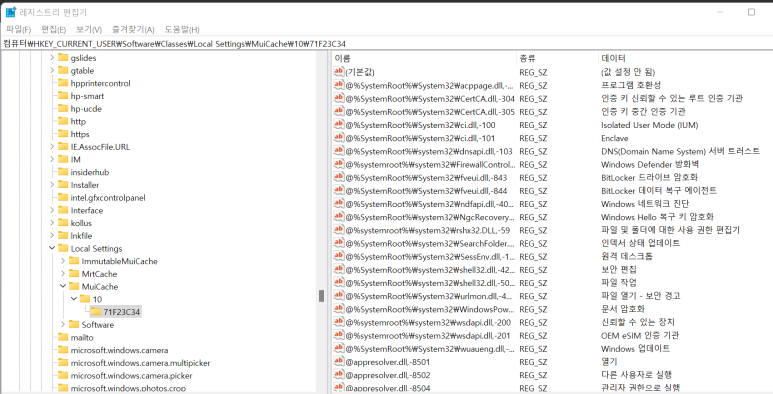Viewport: 773px width, 394px height.
Task: Select the 'Enclave' data cell
Action: (x=614, y=138)
